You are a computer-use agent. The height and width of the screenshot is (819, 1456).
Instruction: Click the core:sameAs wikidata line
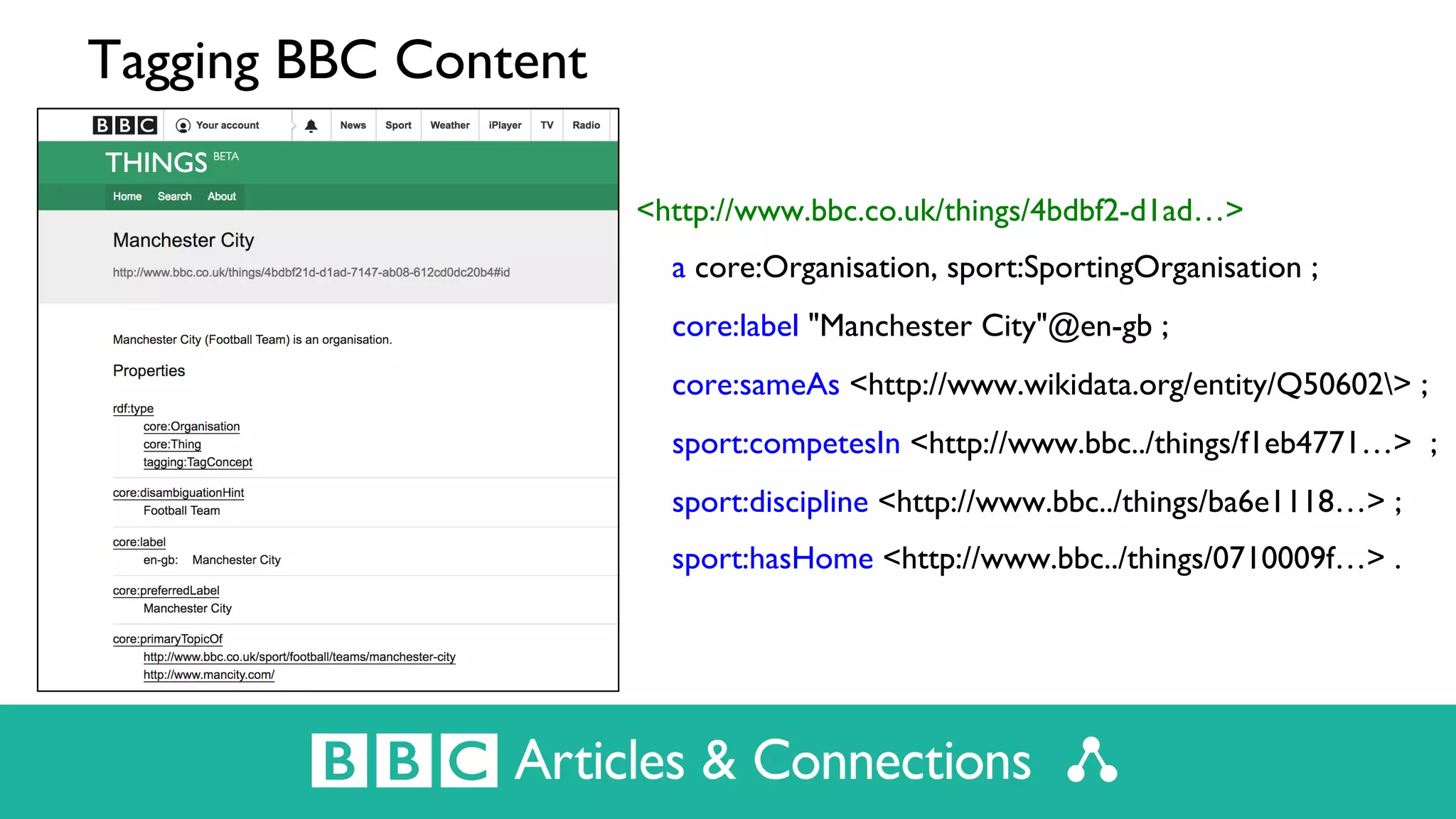point(1050,385)
